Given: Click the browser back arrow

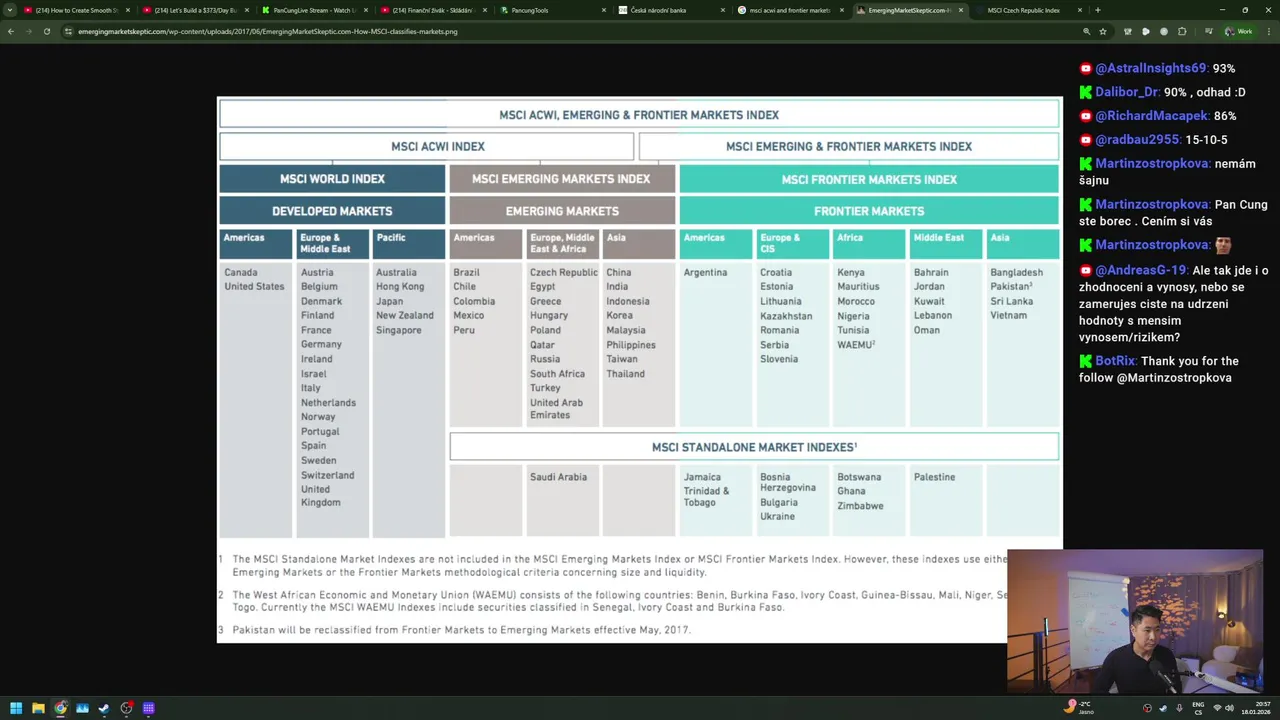Looking at the screenshot, I should [x=11, y=31].
